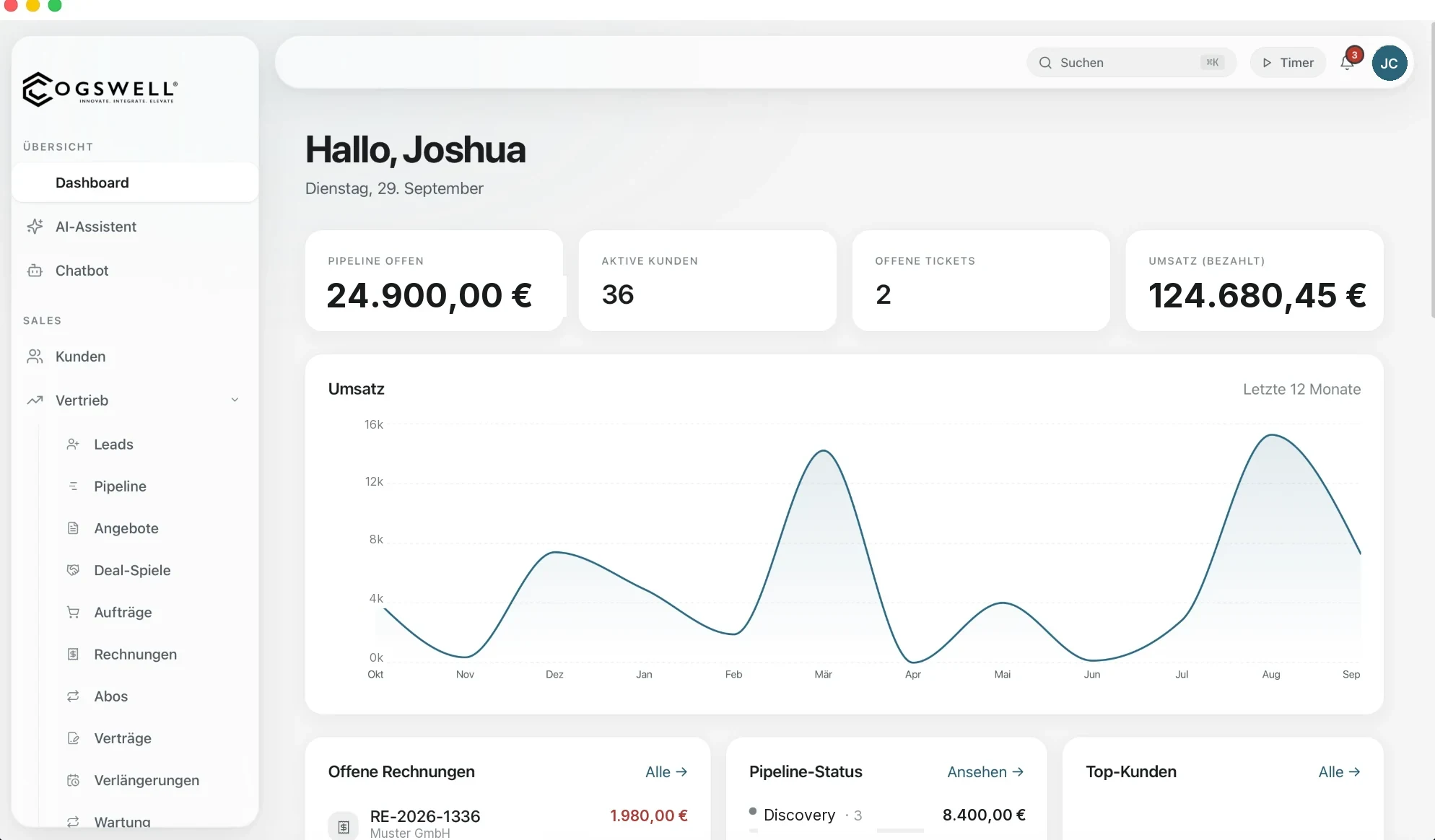1435x840 pixels.
Task: Click the Angebote document icon
Action: pyautogui.click(x=73, y=528)
